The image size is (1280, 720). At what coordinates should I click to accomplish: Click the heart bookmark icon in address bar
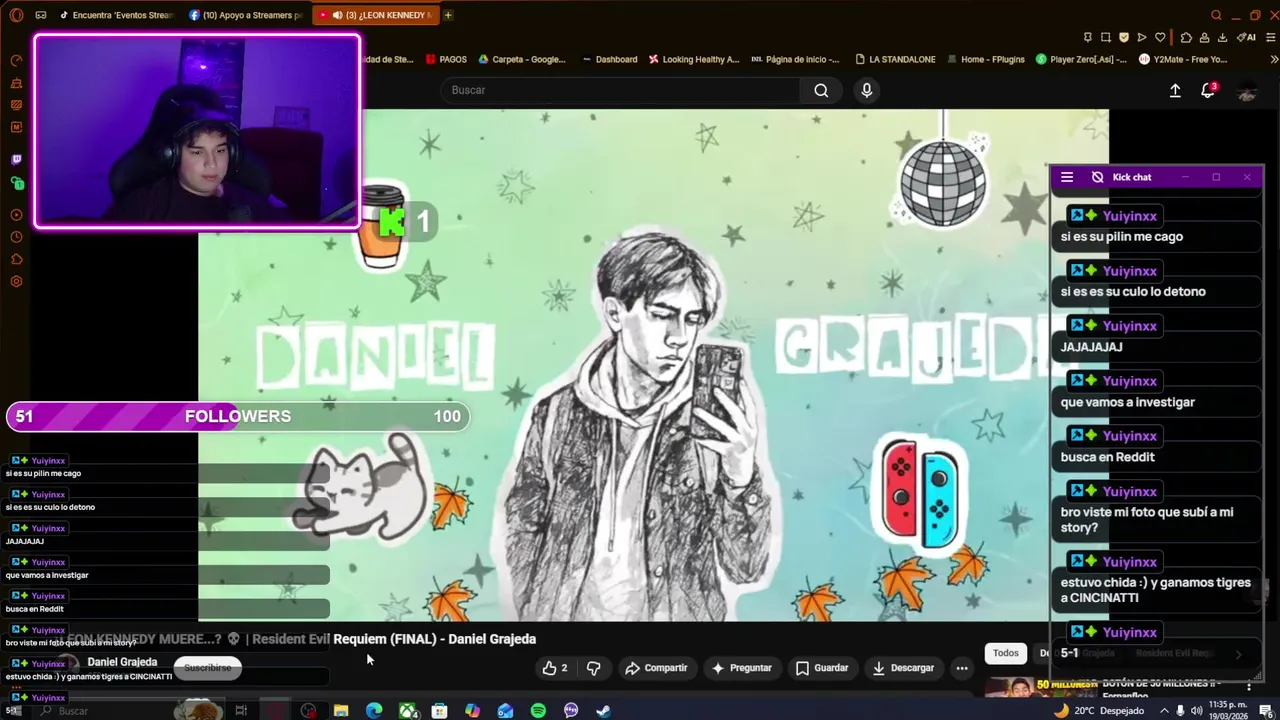pyautogui.click(x=1160, y=38)
